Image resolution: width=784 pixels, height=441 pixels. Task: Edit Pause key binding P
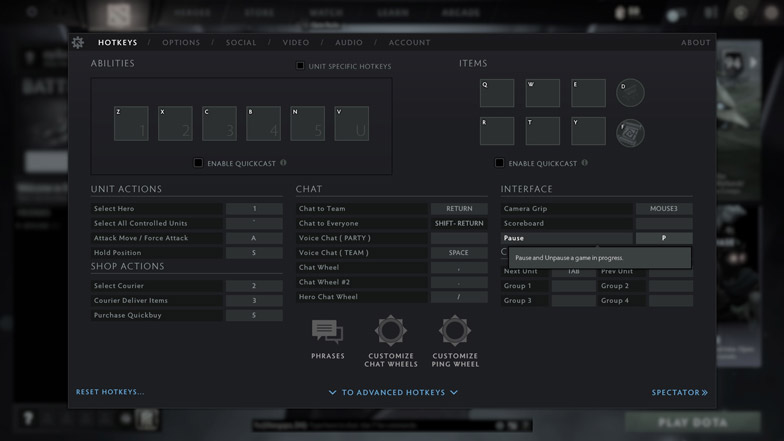pyautogui.click(x=664, y=238)
